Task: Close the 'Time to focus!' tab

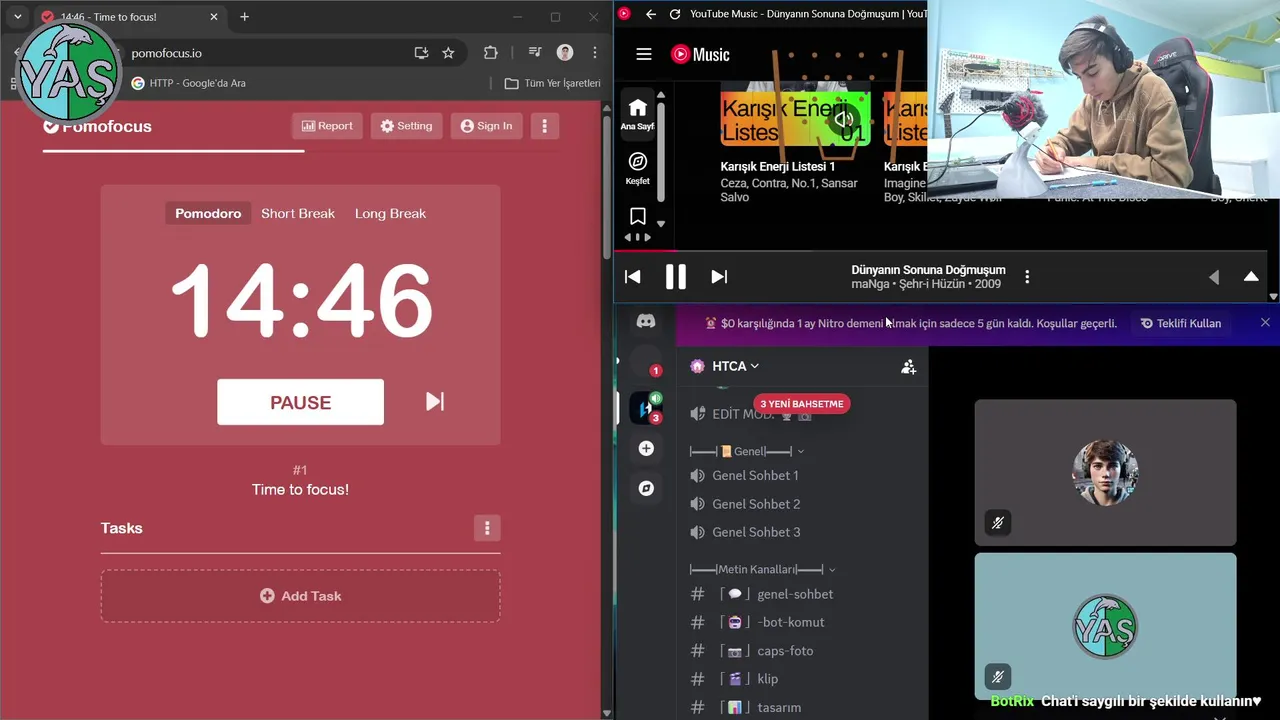Action: (214, 17)
